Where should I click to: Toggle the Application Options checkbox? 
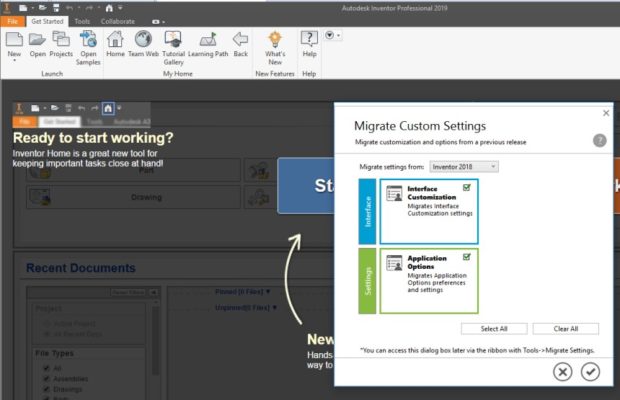(x=466, y=256)
